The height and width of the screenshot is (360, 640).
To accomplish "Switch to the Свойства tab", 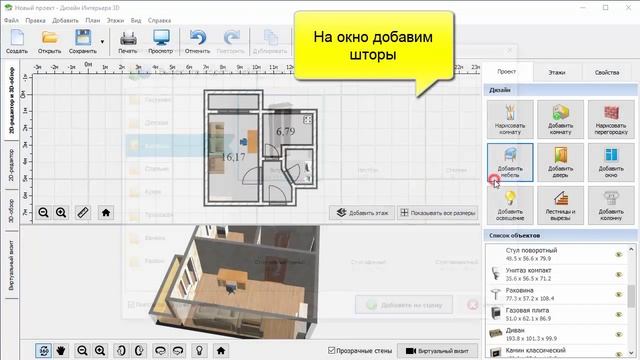I will click(607, 72).
